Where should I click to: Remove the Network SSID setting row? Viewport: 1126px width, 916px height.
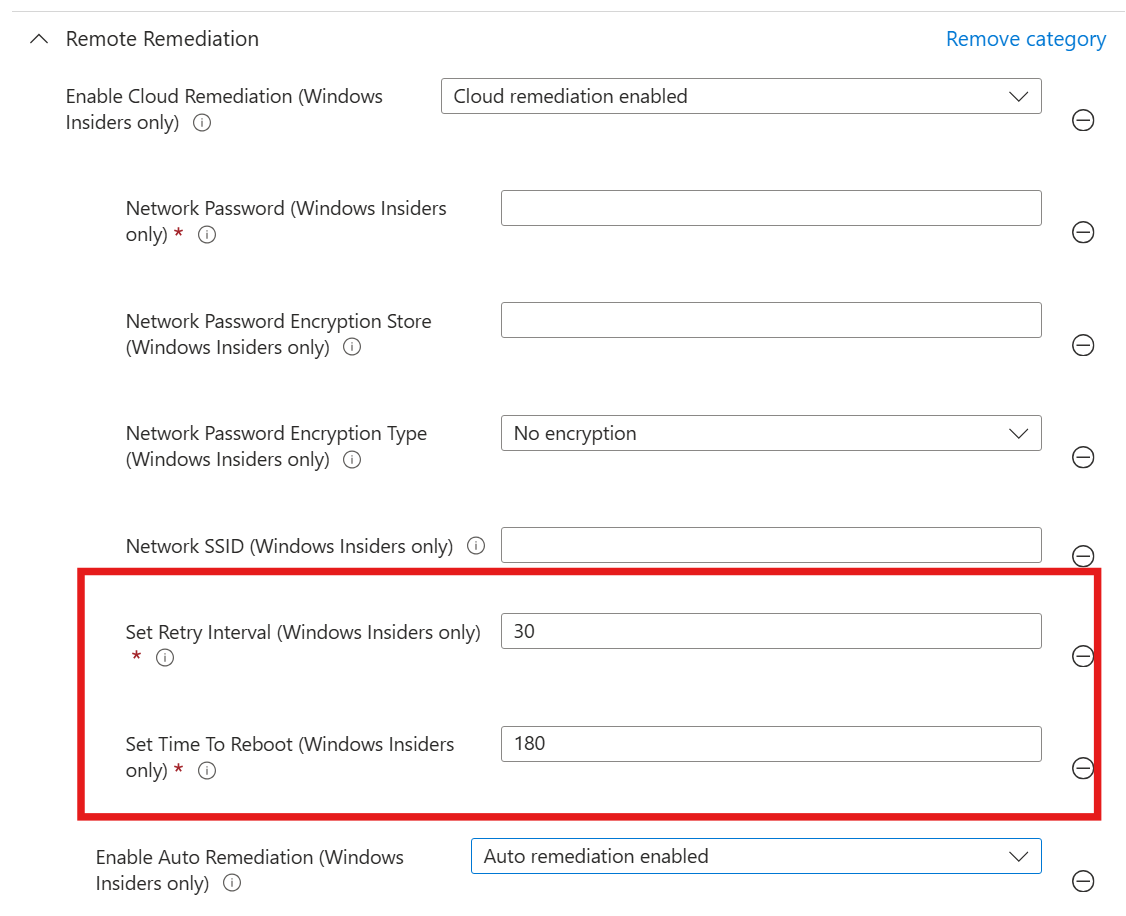click(x=1083, y=556)
